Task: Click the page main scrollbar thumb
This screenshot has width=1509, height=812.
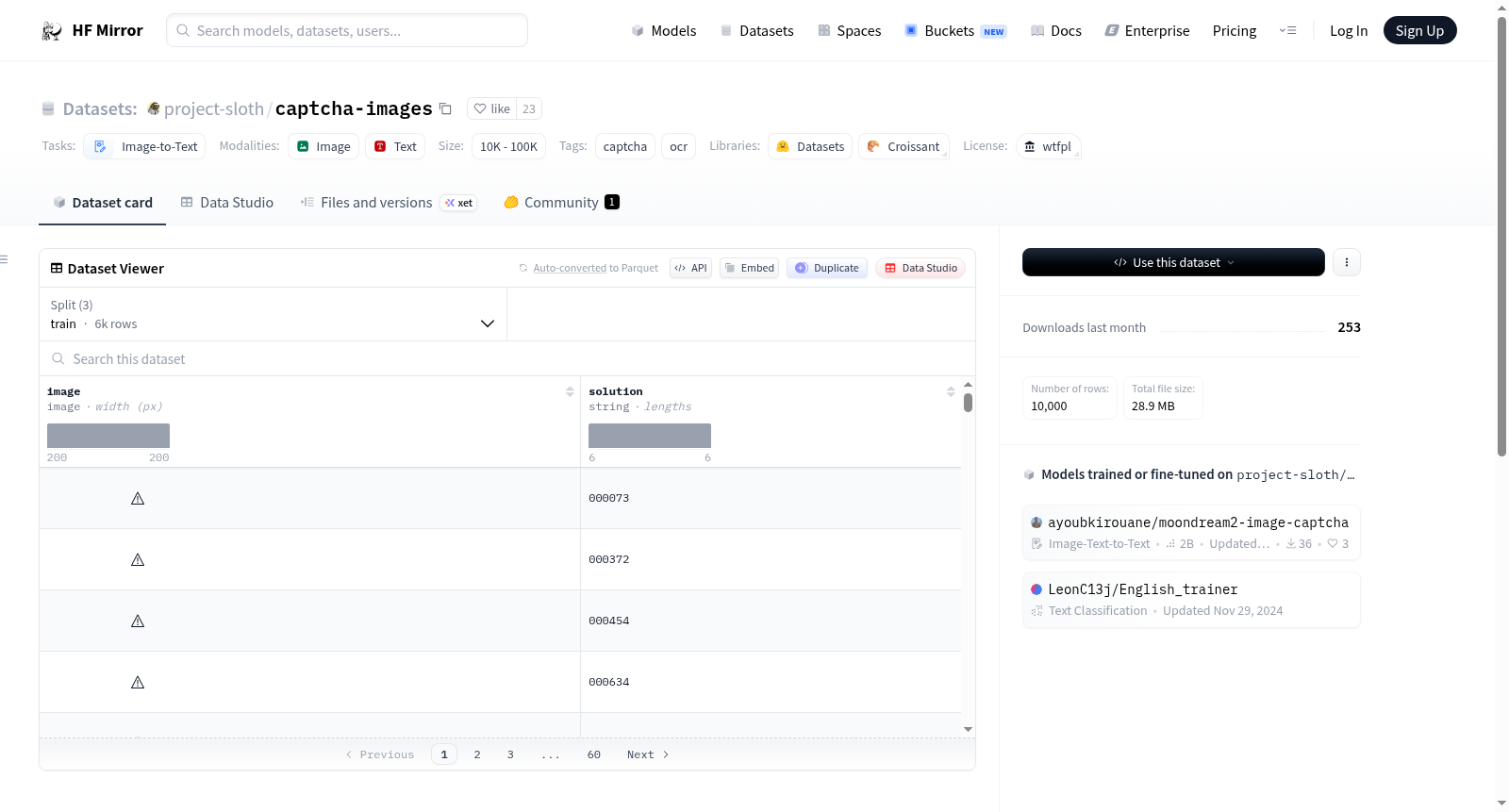Action: click(1502, 236)
